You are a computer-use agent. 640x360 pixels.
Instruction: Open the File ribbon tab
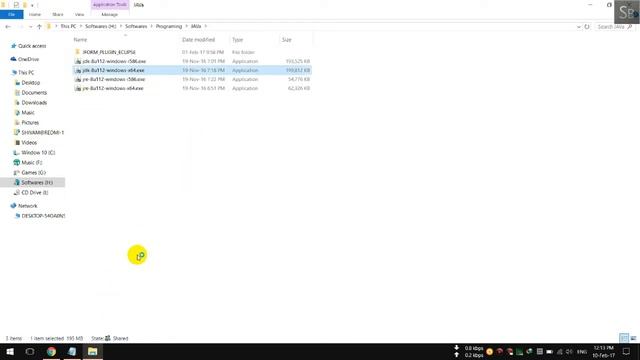(11, 14)
